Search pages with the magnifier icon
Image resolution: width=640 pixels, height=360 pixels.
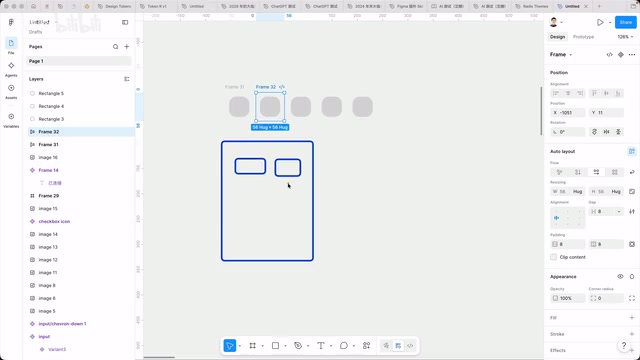click(116, 47)
